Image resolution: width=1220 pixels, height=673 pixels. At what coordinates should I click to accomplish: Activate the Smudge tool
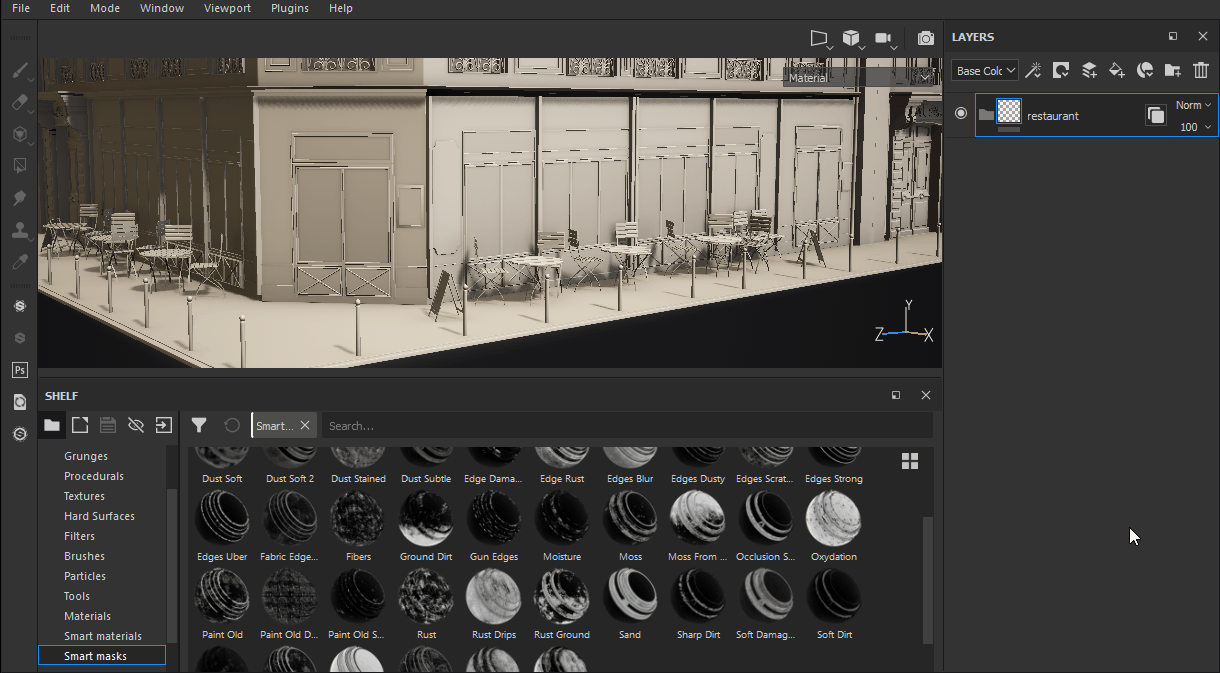point(19,198)
